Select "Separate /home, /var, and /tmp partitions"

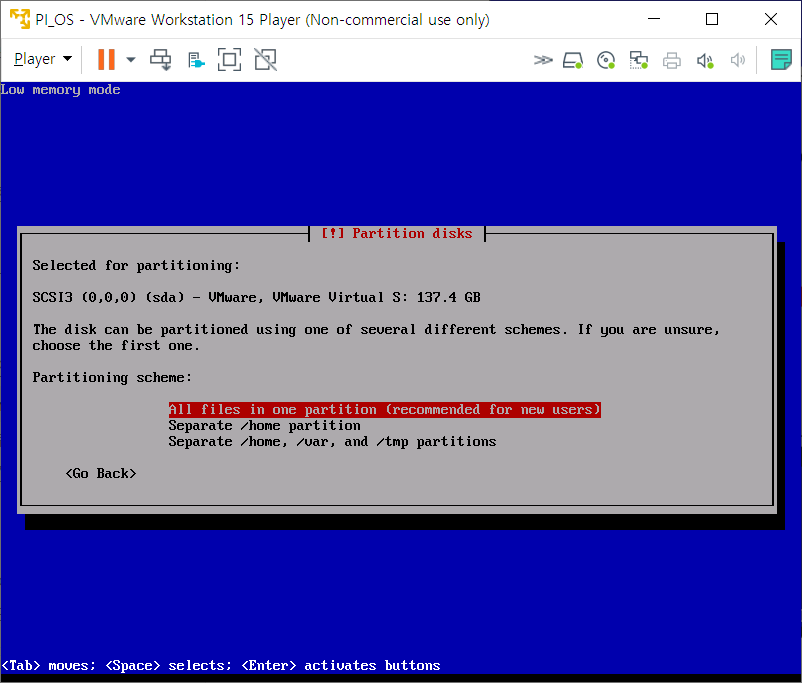332,441
